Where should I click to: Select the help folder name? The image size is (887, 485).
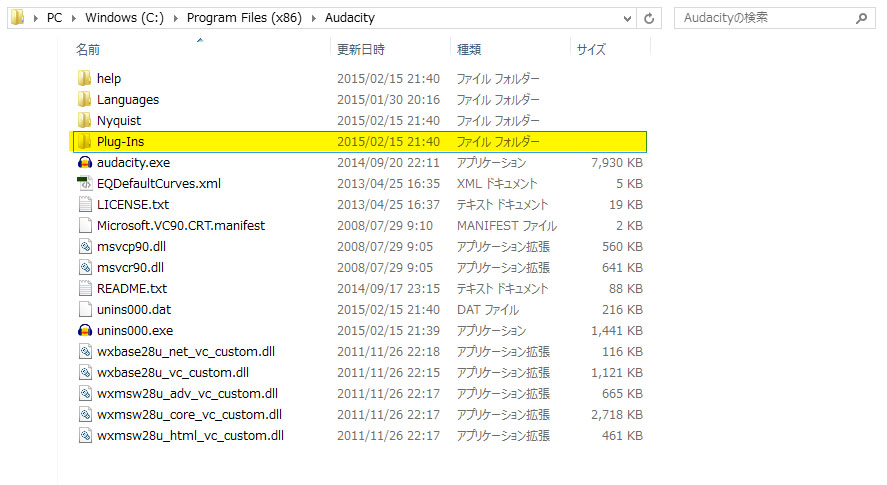point(109,79)
